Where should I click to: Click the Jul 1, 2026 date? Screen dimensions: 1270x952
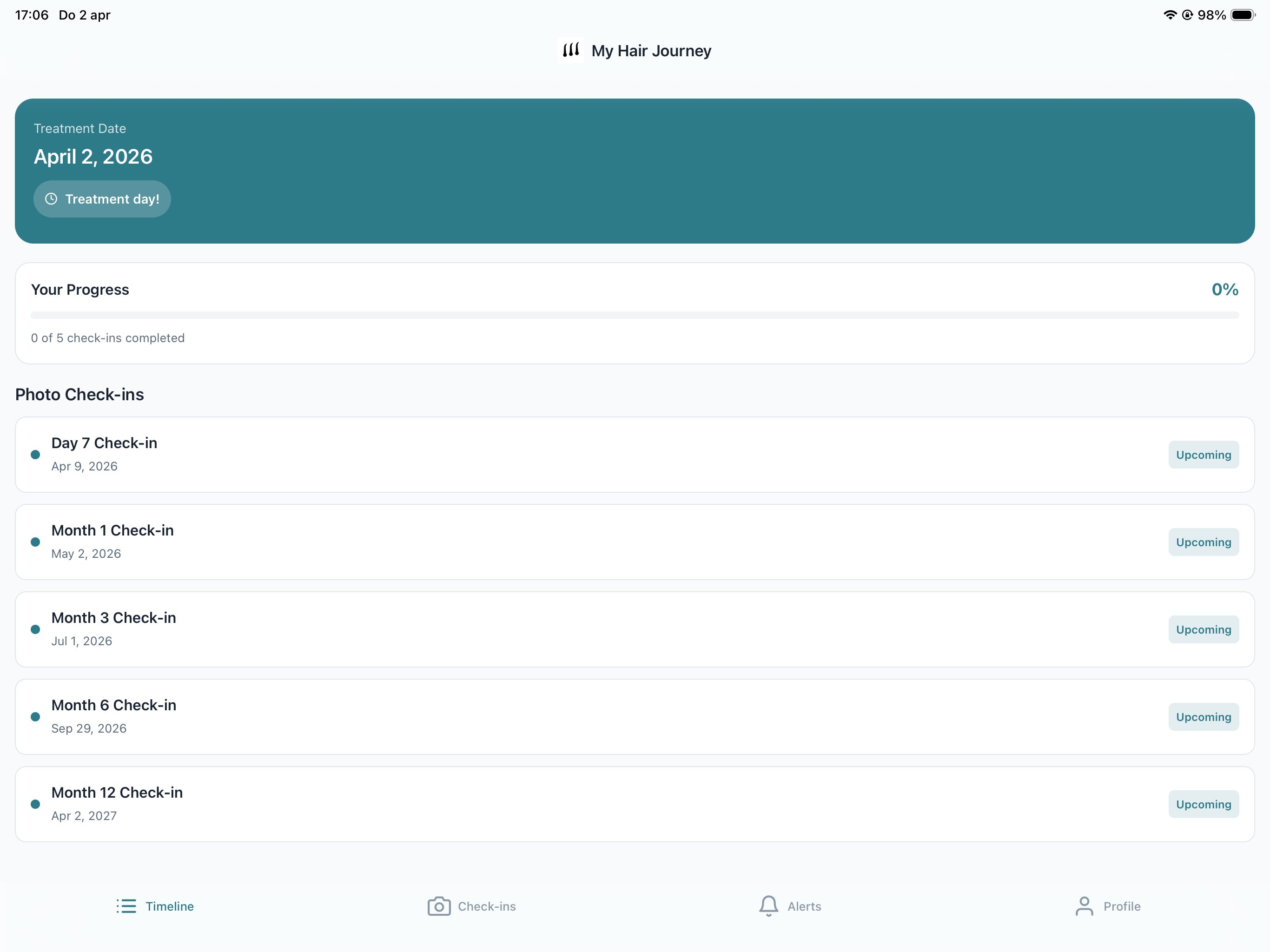[81, 641]
